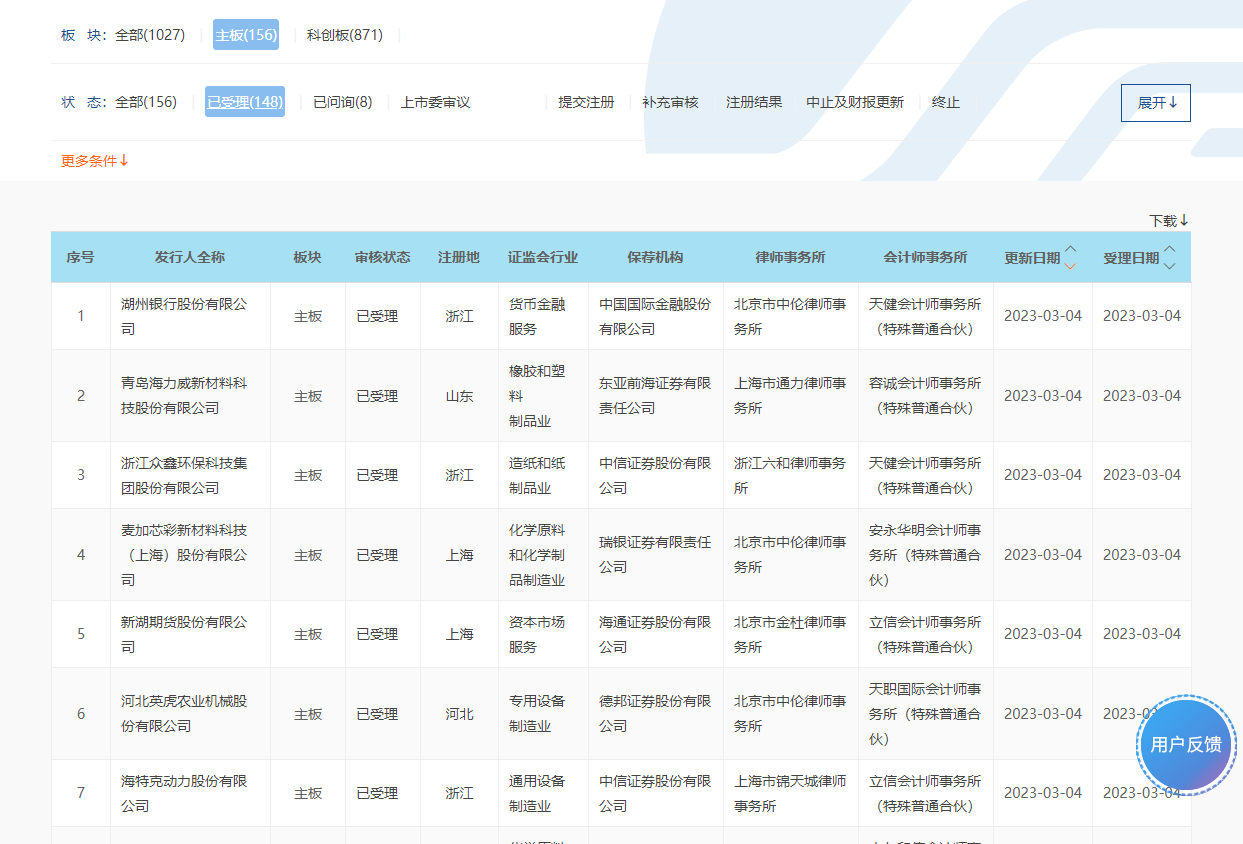
Task: Open the 用户反馈 floating feedback bubble
Action: click(x=1186, y=744)
